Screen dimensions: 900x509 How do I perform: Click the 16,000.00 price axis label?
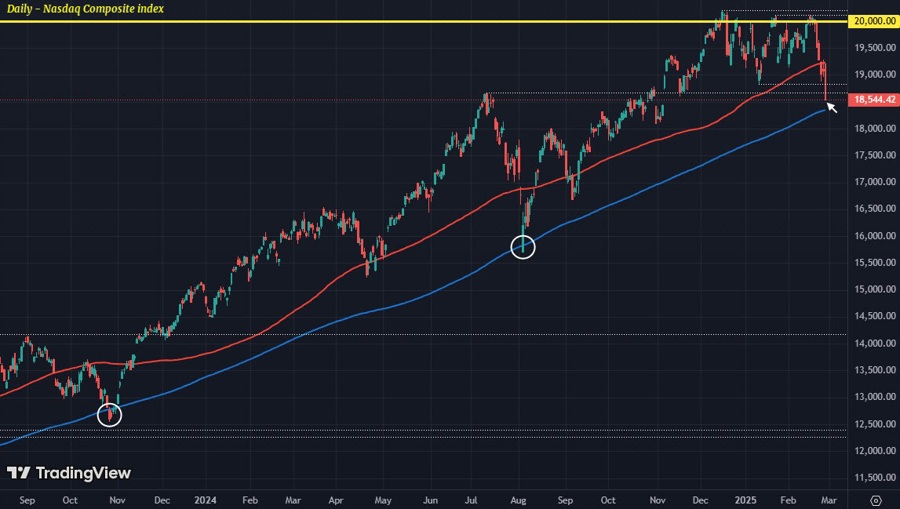(x=872, y=236)
